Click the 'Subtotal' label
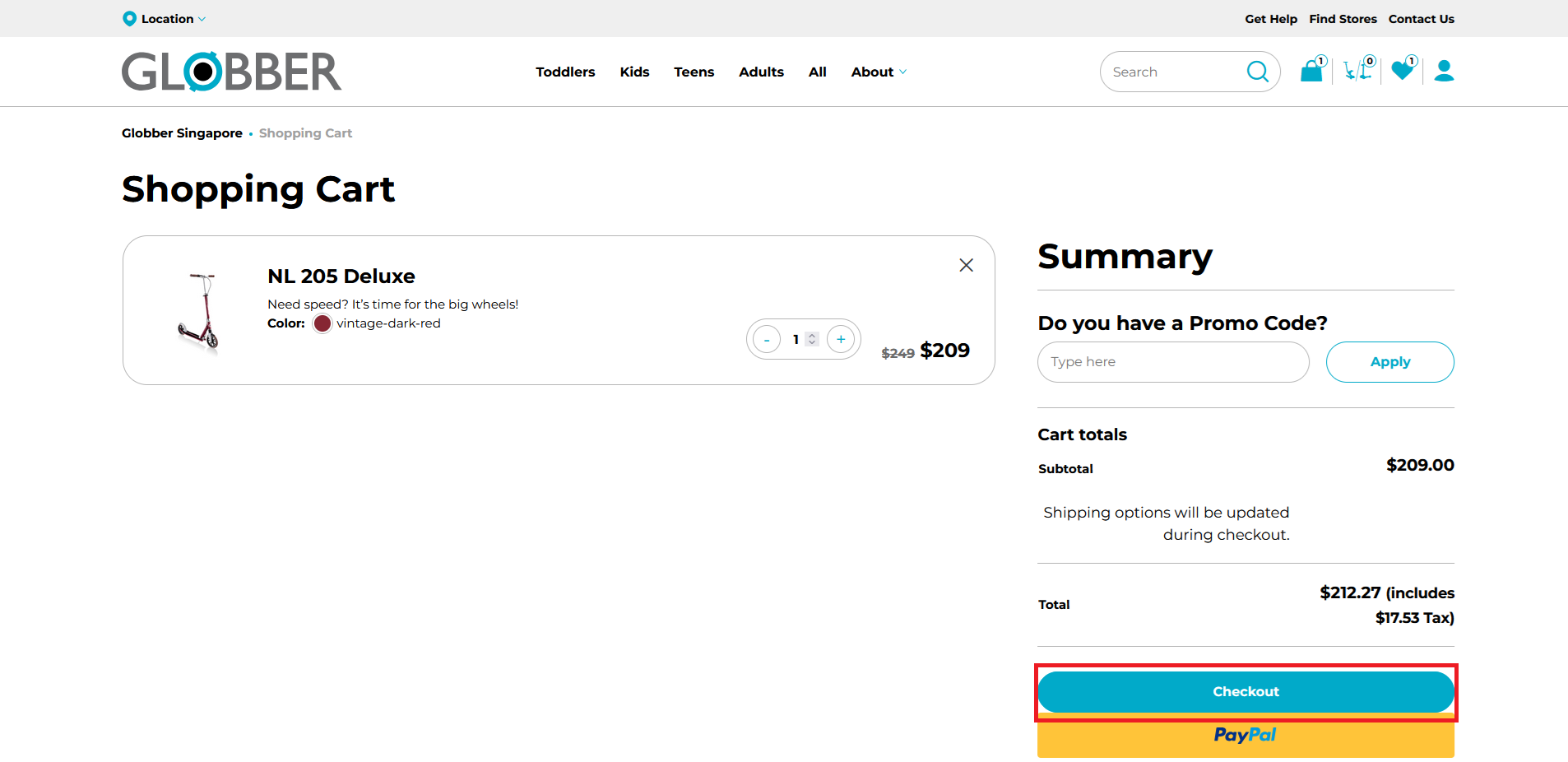This screenshot has width=1568, height=762. [1065, 469]
